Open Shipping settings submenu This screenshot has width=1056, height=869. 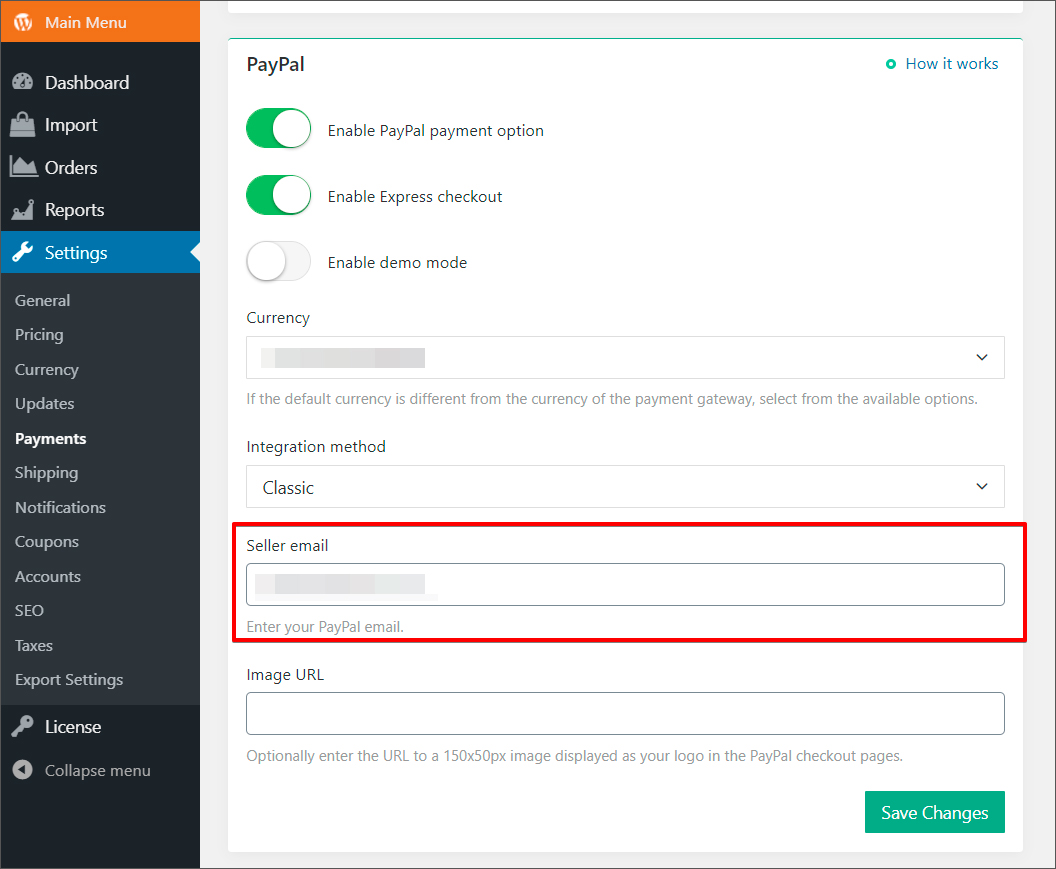(46, 473)
